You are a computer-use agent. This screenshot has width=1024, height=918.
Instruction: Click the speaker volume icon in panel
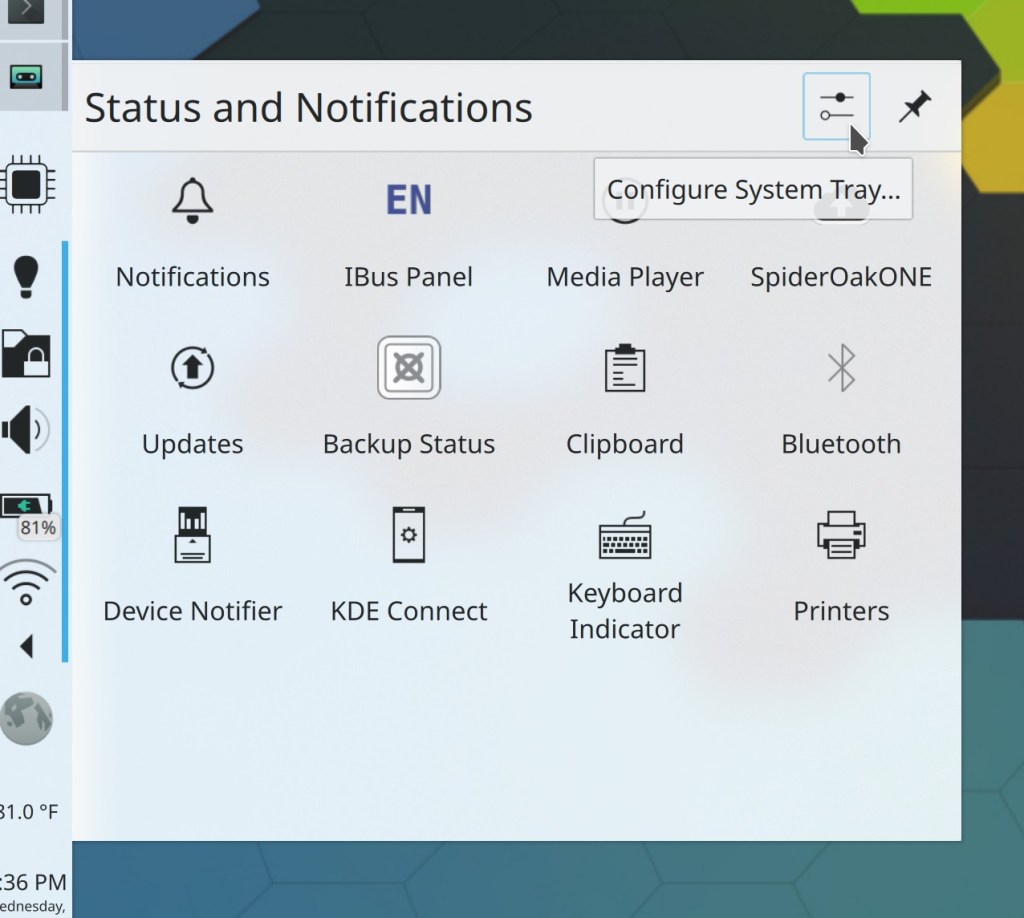27,430
